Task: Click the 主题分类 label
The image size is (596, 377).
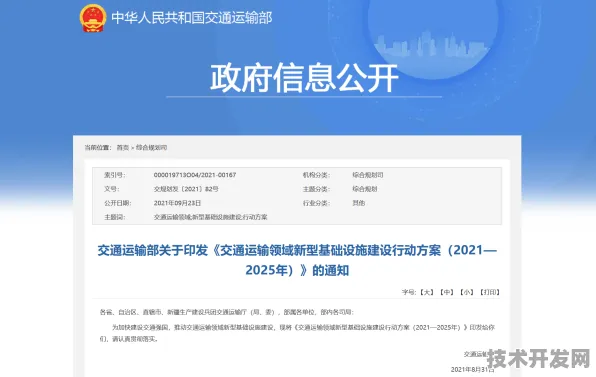Action: point(316,189)
